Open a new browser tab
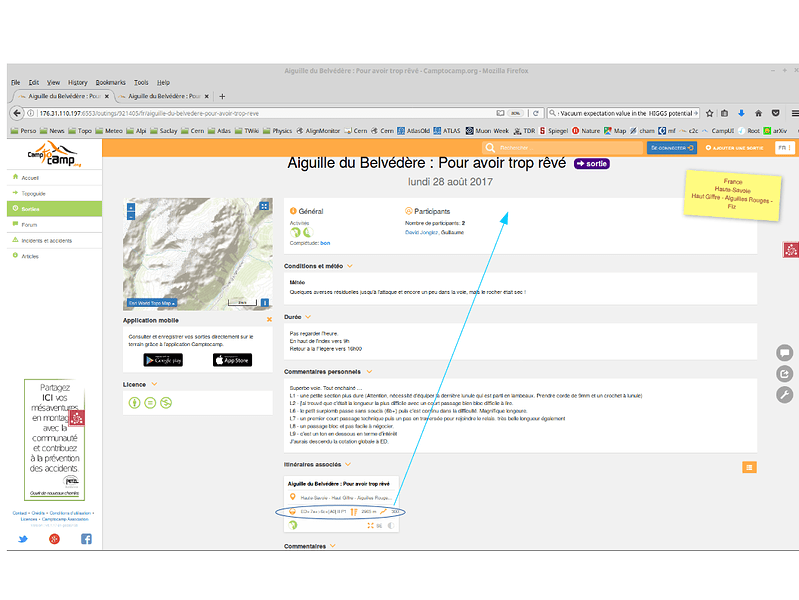Image resolution: width=799 pixels, height=600 pixels. point(222,96)
